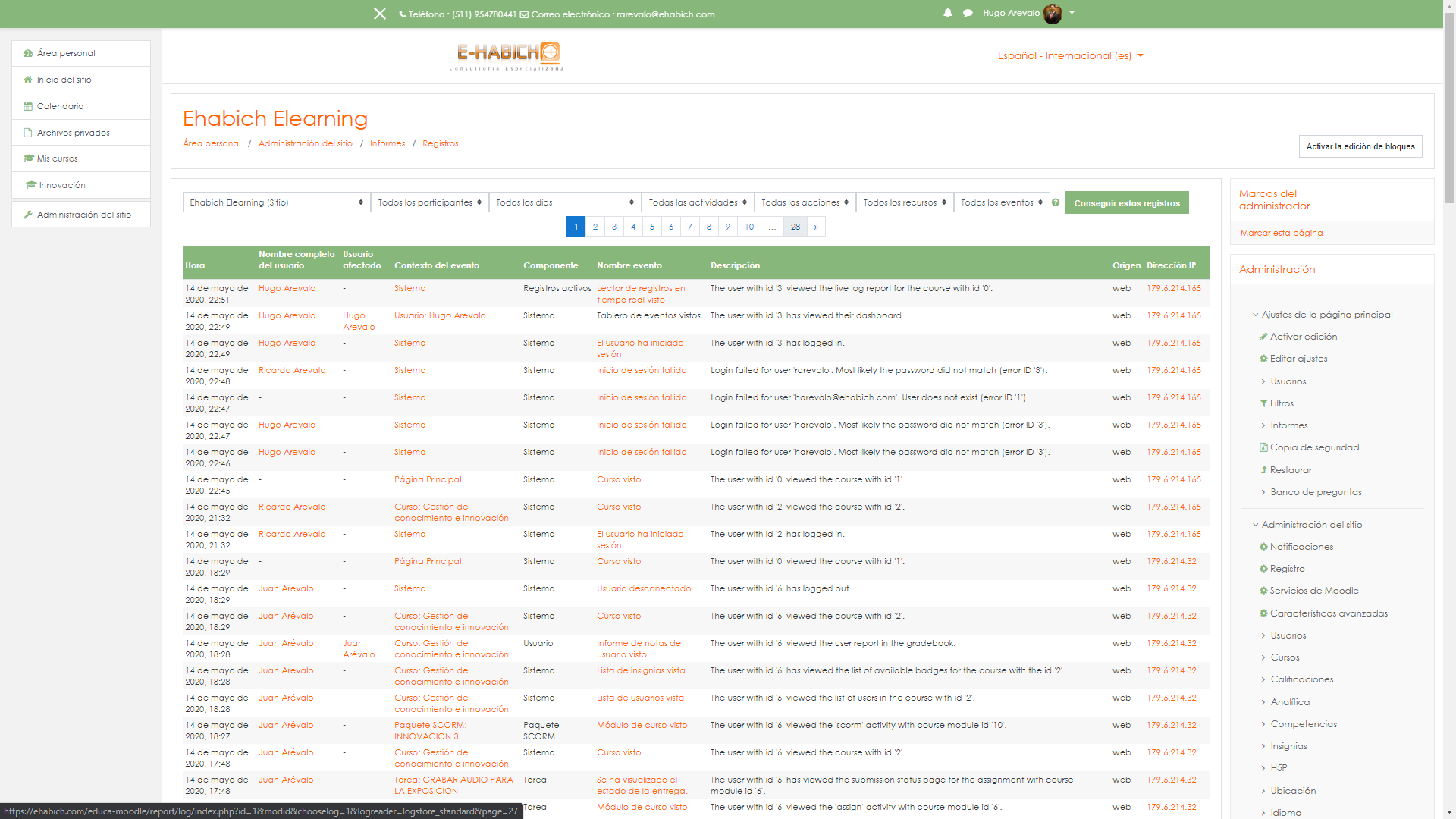Click Activar la edición de bloques

1360,146
